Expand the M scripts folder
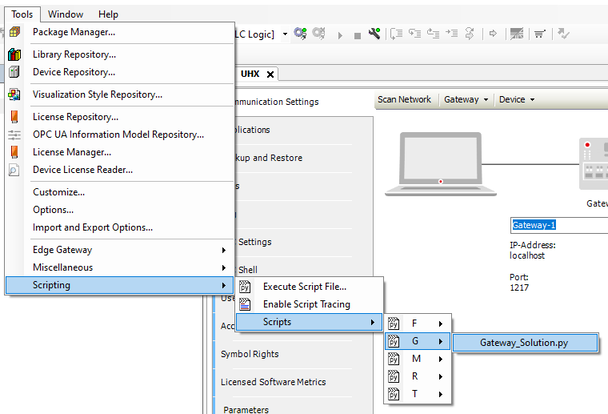Image resolution: width=608 pixels, height=414 pixels. [x=414, y=359]
